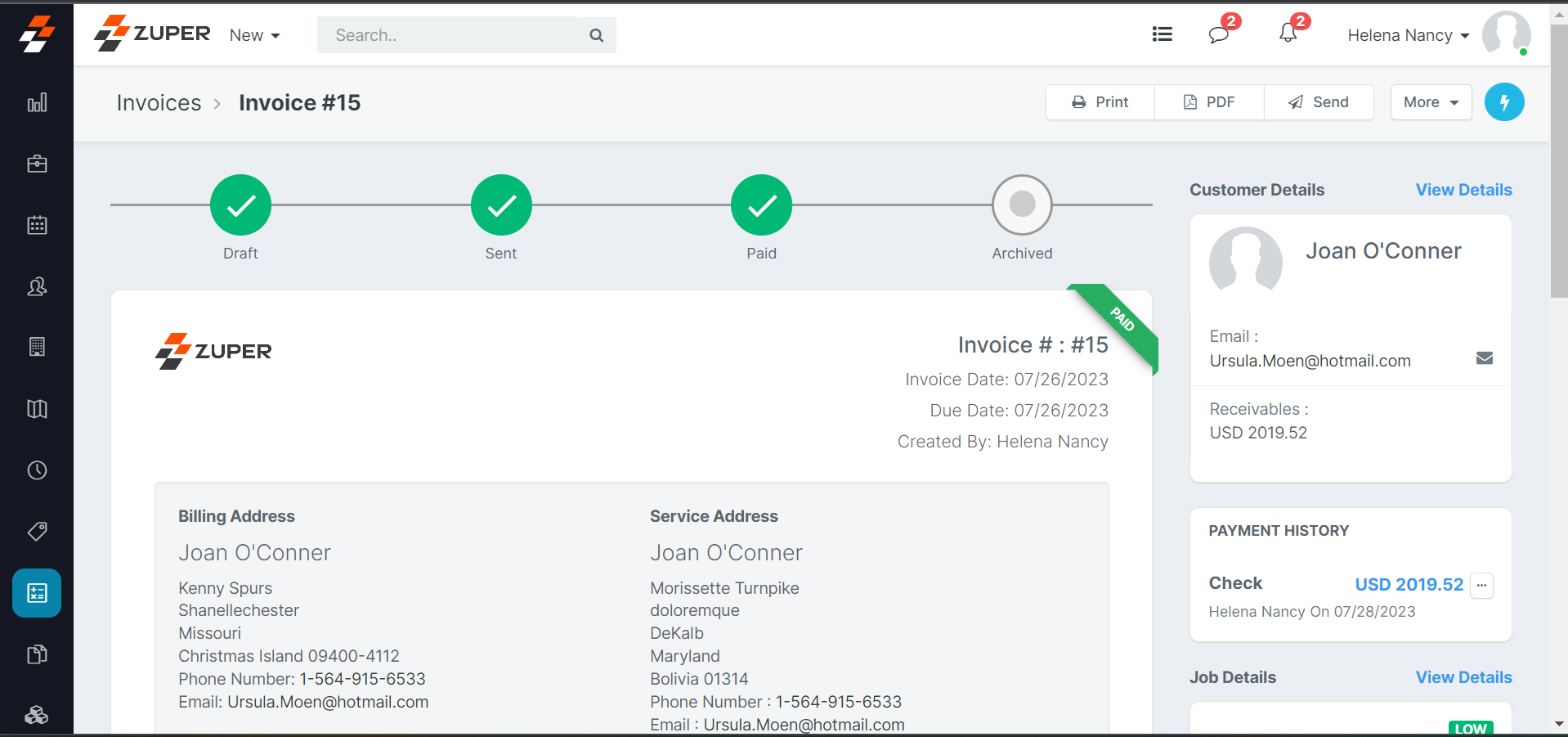Open the chat messages icon with badge
Screen dimensions: 1568x737
pyautogui.click(x=1219, y=34)
